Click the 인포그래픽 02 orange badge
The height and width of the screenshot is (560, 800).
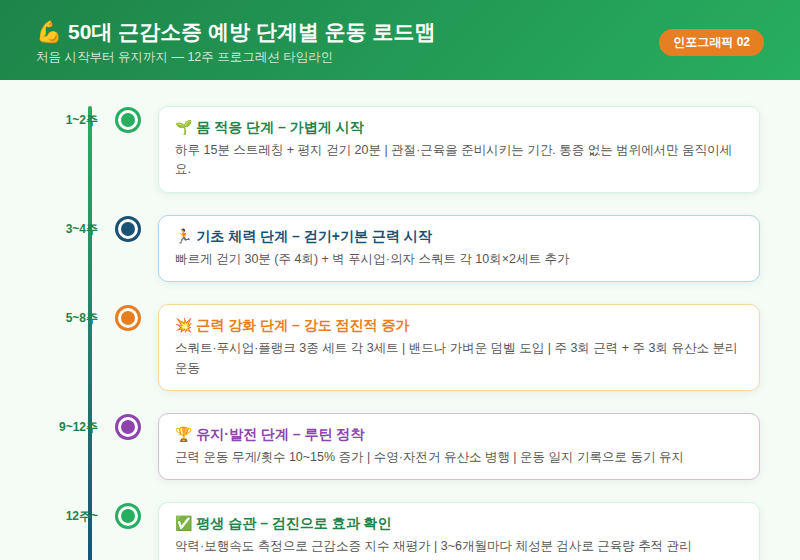point(711,42)
